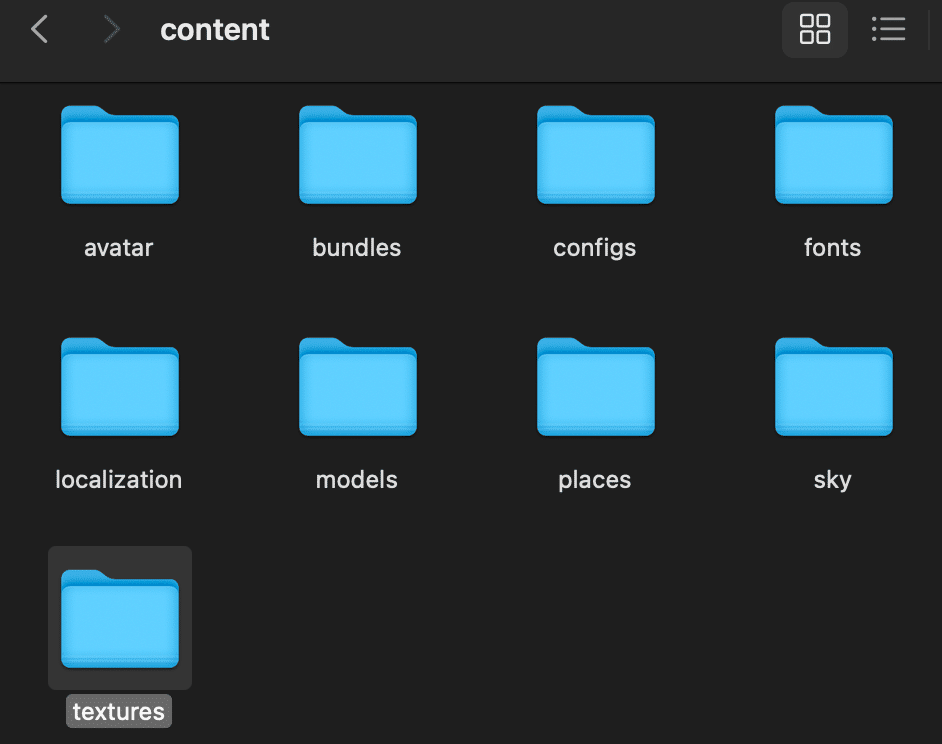
Task: Select the avatar folder icon
Action: click(120, 155)
